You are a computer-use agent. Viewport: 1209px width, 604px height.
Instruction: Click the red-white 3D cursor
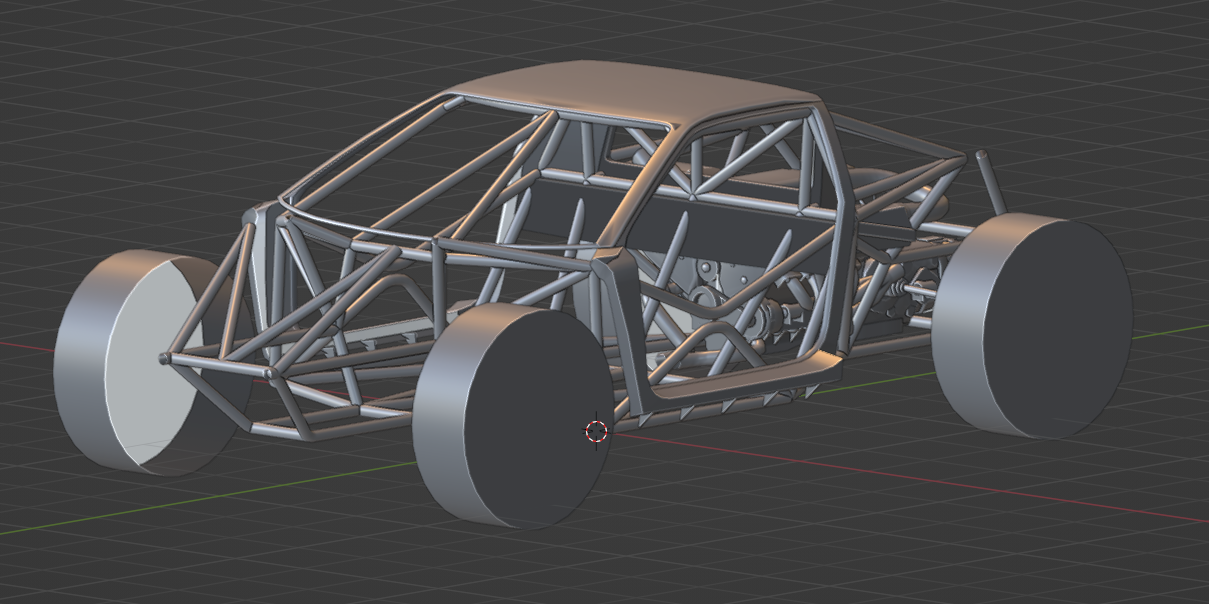pyautogui.click(x=596, y=431)
